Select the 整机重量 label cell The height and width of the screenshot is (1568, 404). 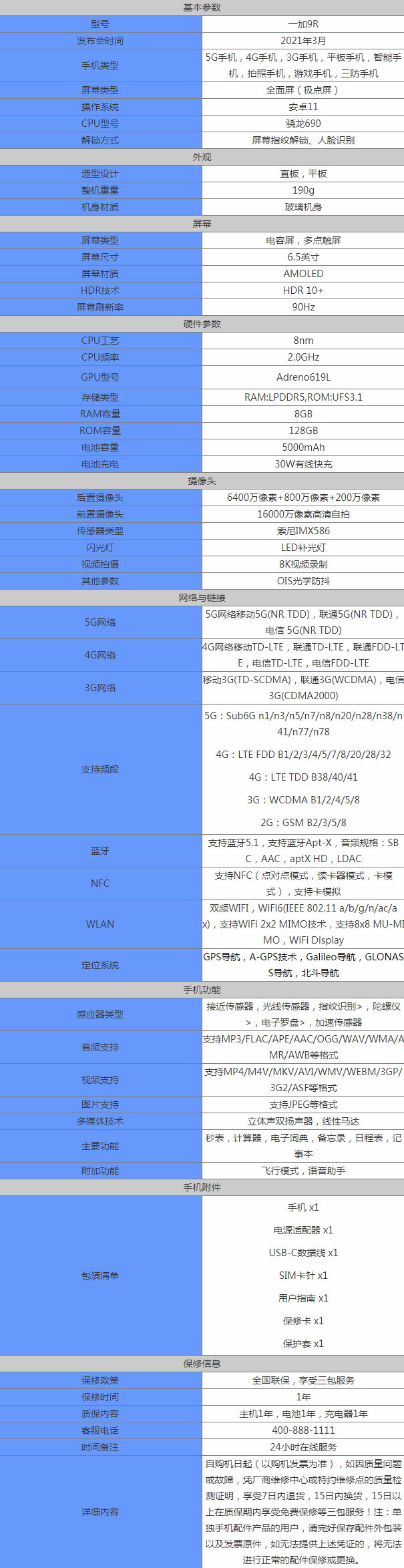[100, 190]
